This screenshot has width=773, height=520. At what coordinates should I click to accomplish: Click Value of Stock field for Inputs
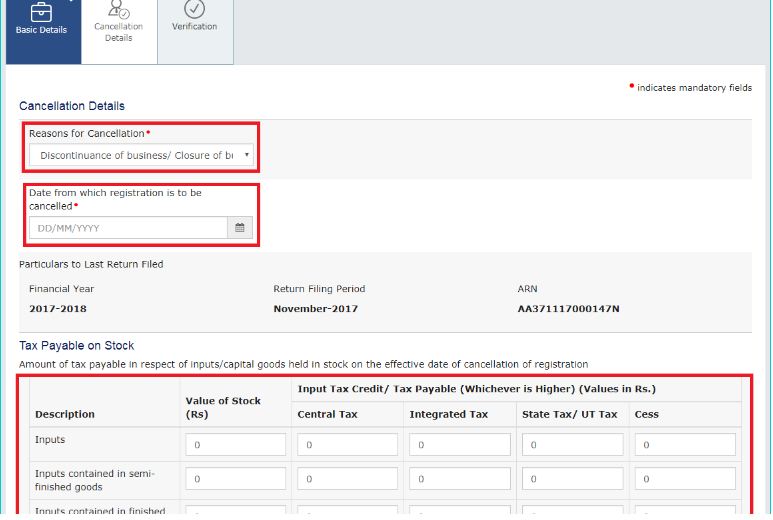pyautogui.click(x=235, y=445)
